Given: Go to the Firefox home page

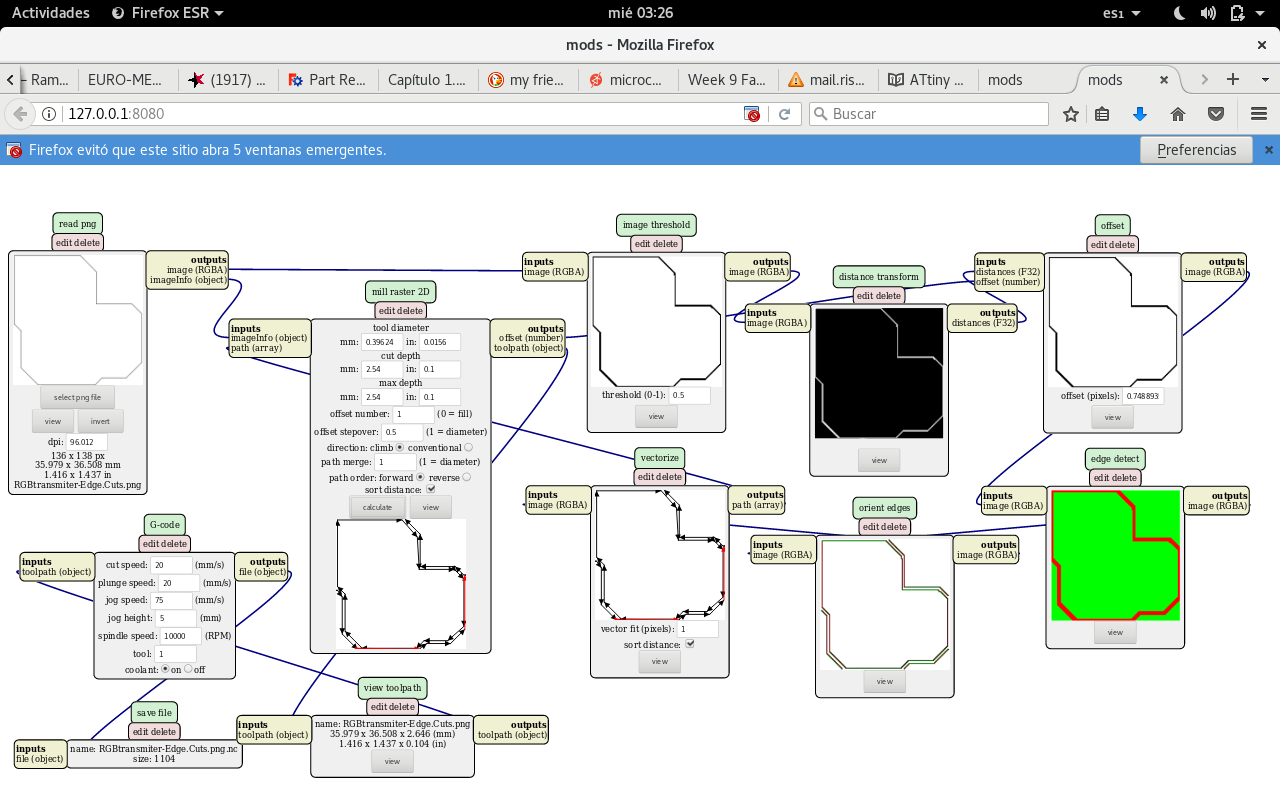Looking at the screenshot, I should (x=1178, y=114).
